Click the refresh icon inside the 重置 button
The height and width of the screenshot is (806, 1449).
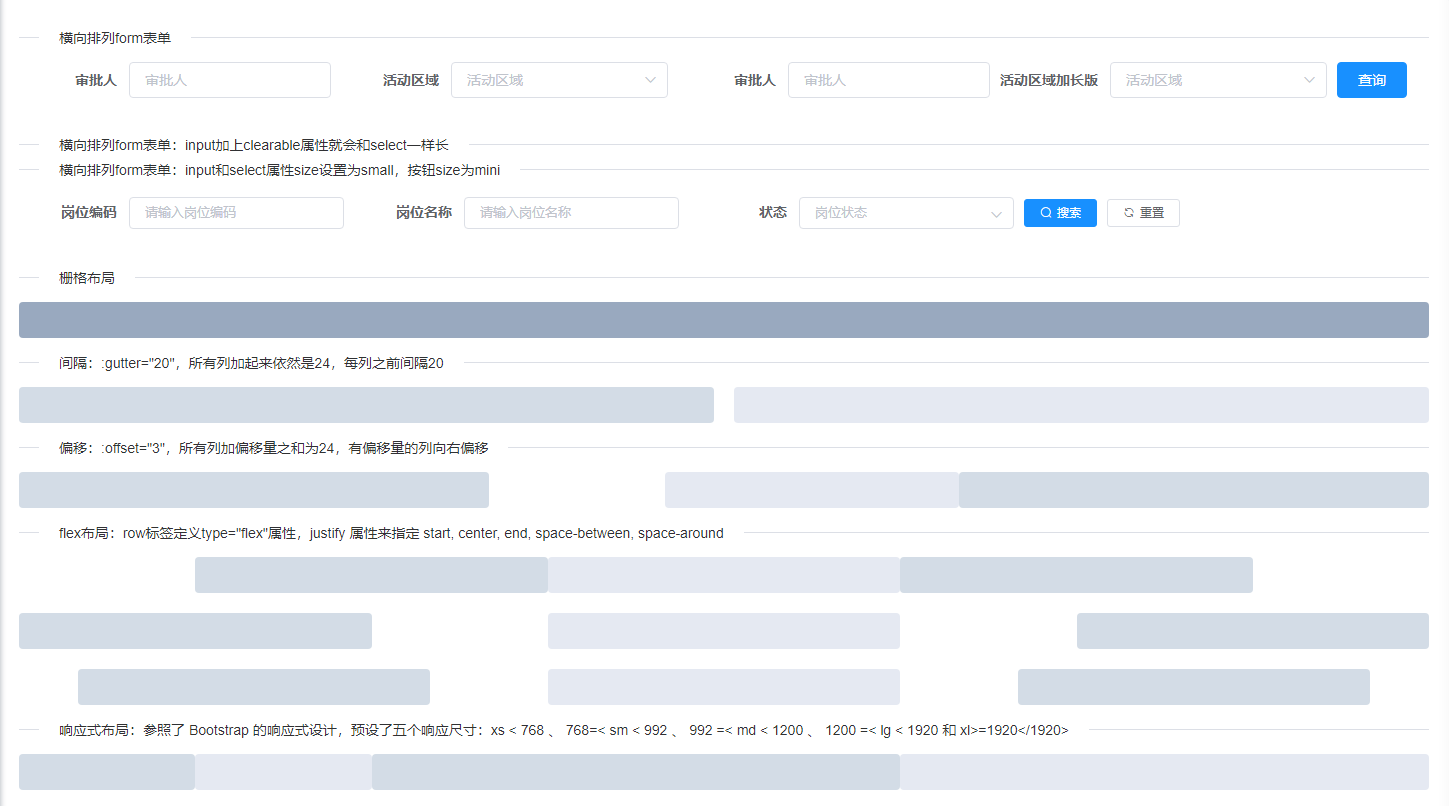click(x=1126, y=212)
